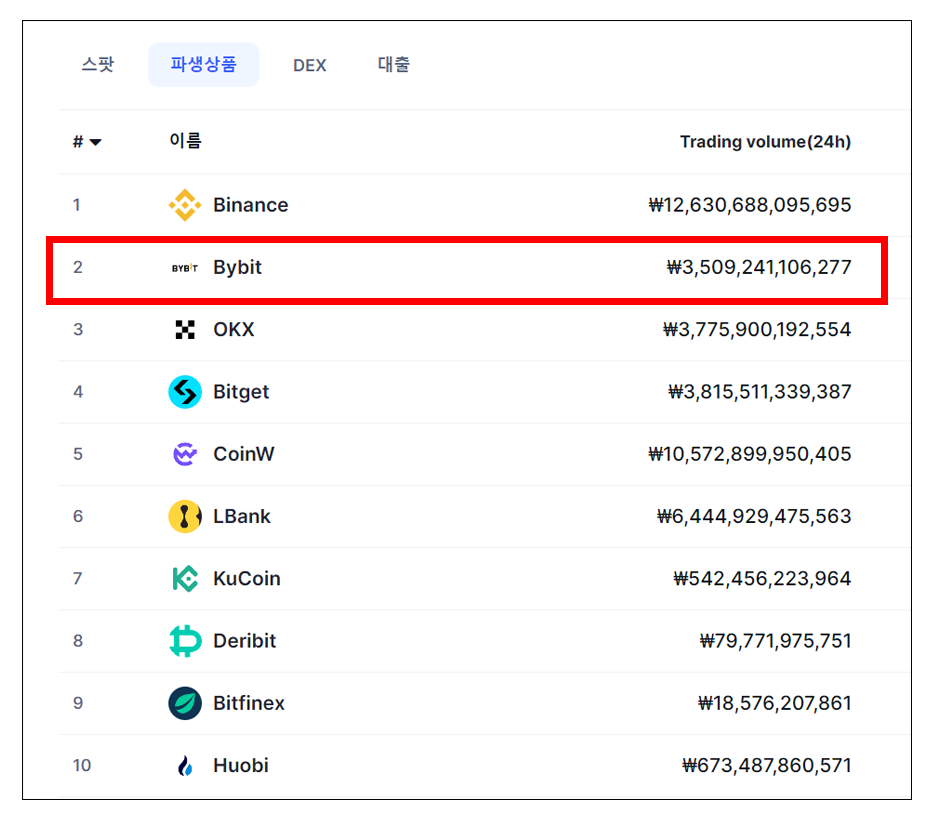Click rank number 10 in Huobi row
Image resolution: width=936 pixels, height=817 pixels.
(x=82, y=766)
